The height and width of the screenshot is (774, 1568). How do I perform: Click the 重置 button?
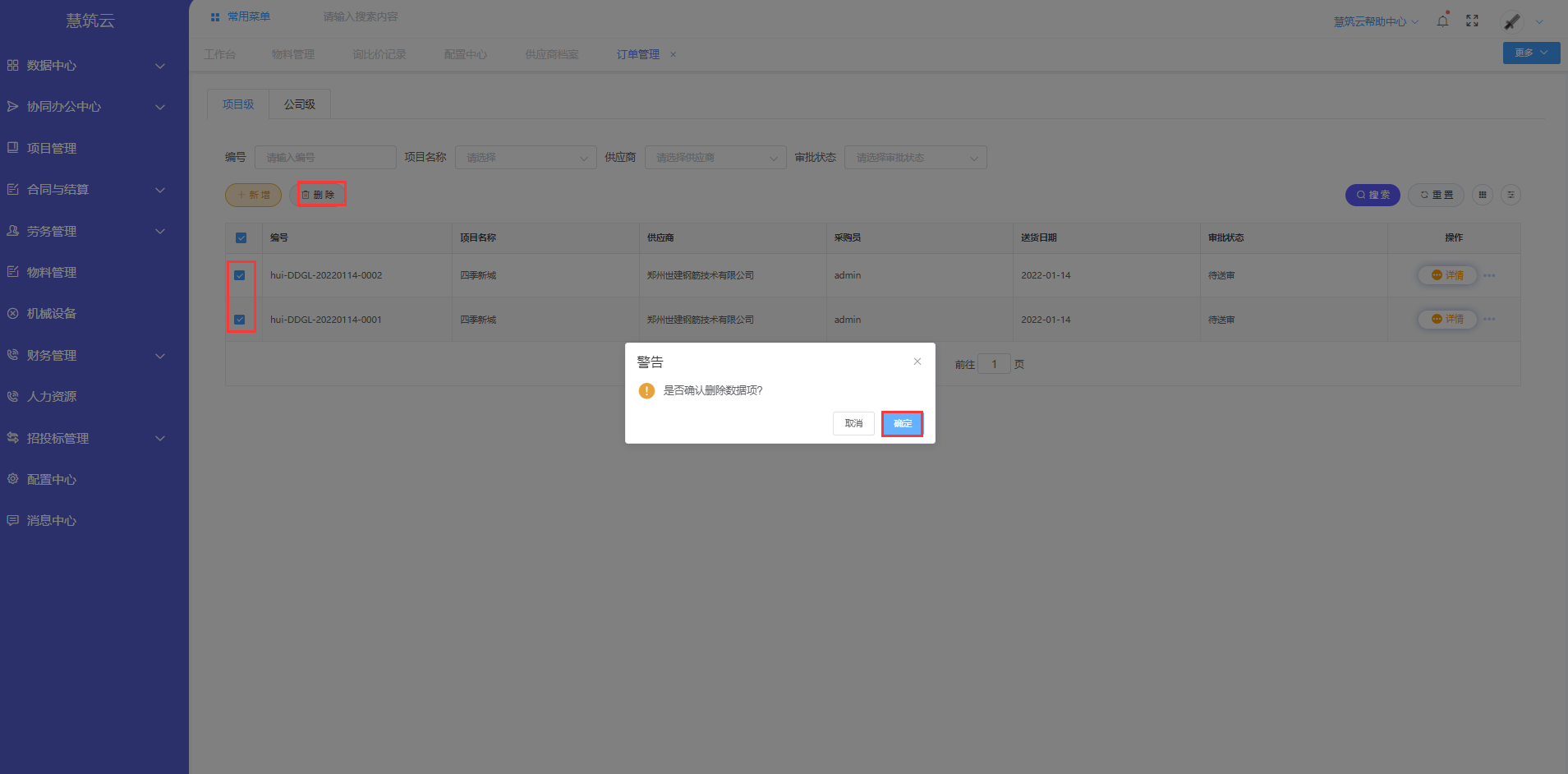1437,195
